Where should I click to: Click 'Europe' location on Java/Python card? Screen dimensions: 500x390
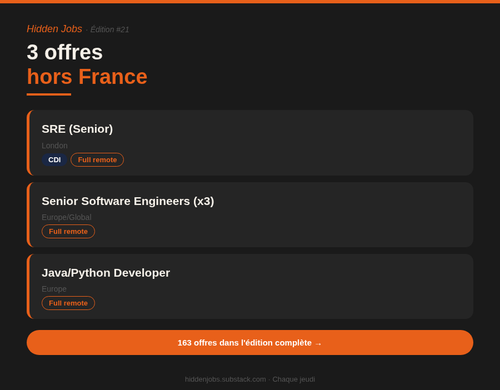click(54, 289)
